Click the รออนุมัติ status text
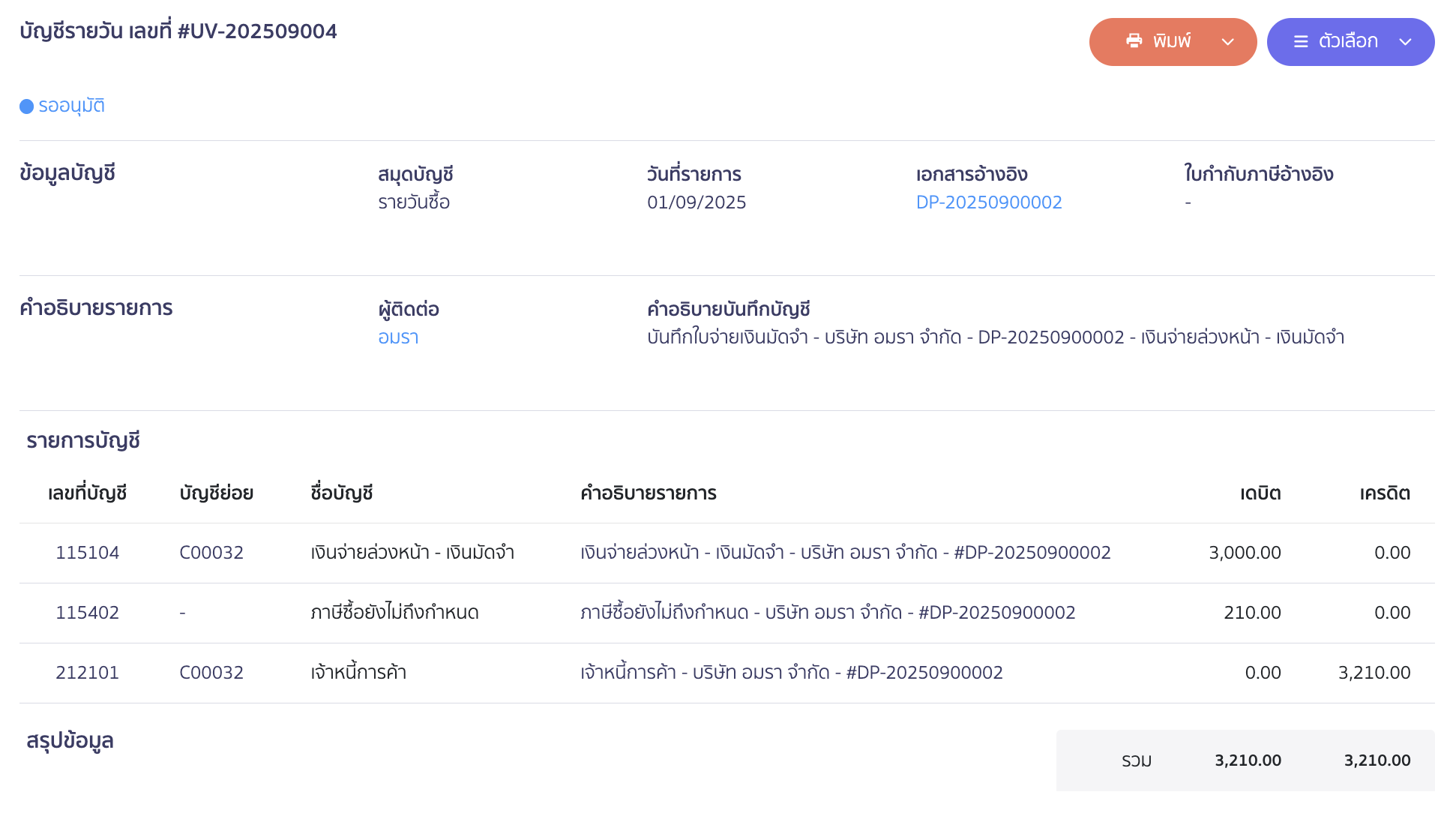This screenshot has height=816, width=1456. tap(71, 106)
